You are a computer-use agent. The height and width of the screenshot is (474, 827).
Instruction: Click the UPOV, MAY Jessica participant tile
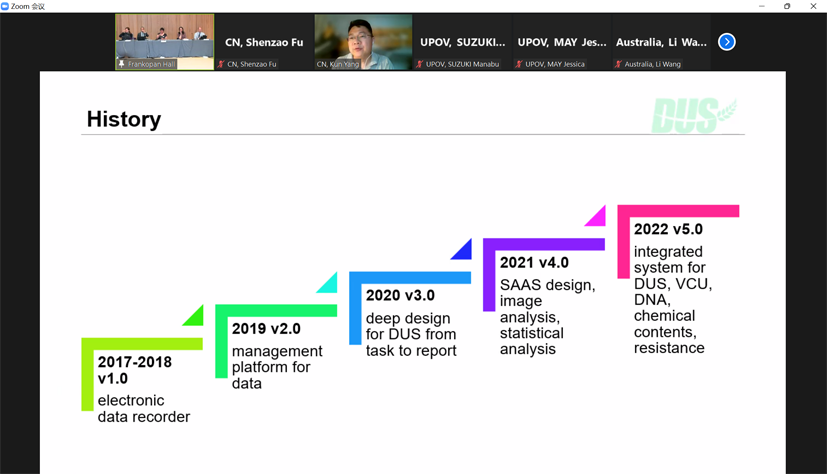[x=561, y=42]
